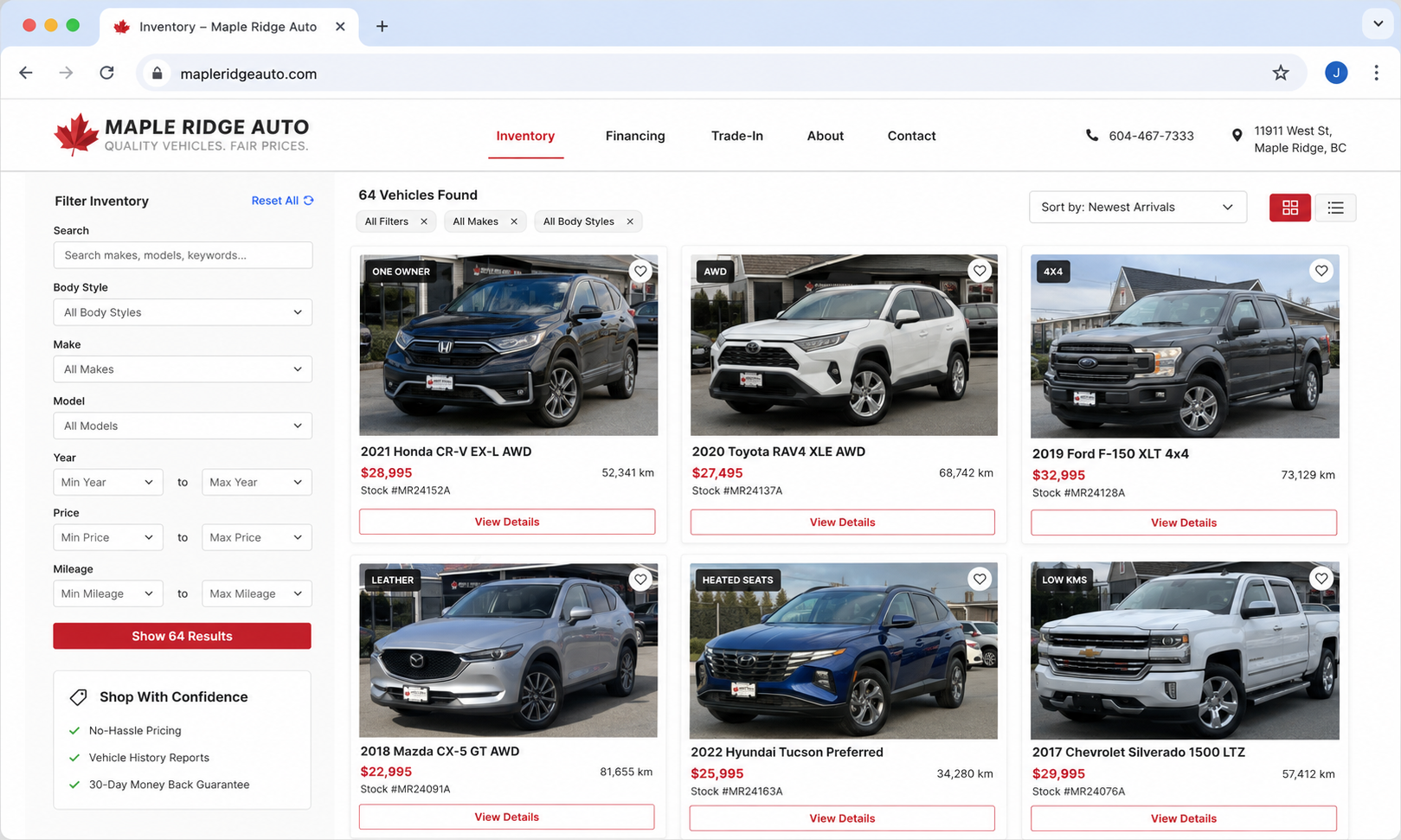Expand the Min Year dropdown
The image size is (1401, 840).
click(108, 482)
